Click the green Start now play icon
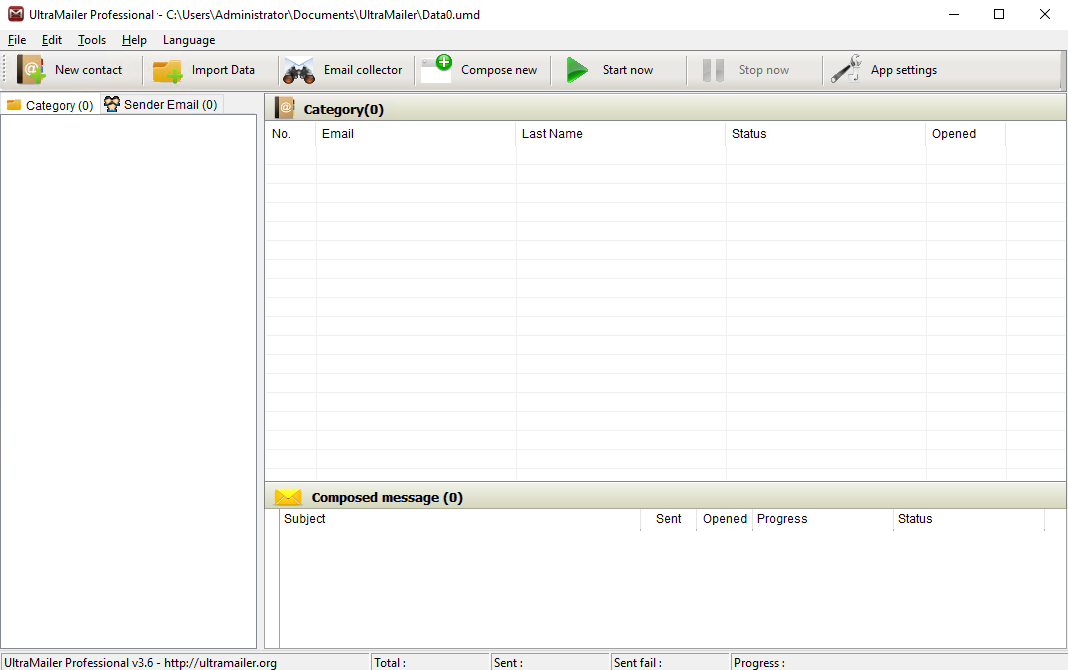1068x670 pixels. [577, 69]
